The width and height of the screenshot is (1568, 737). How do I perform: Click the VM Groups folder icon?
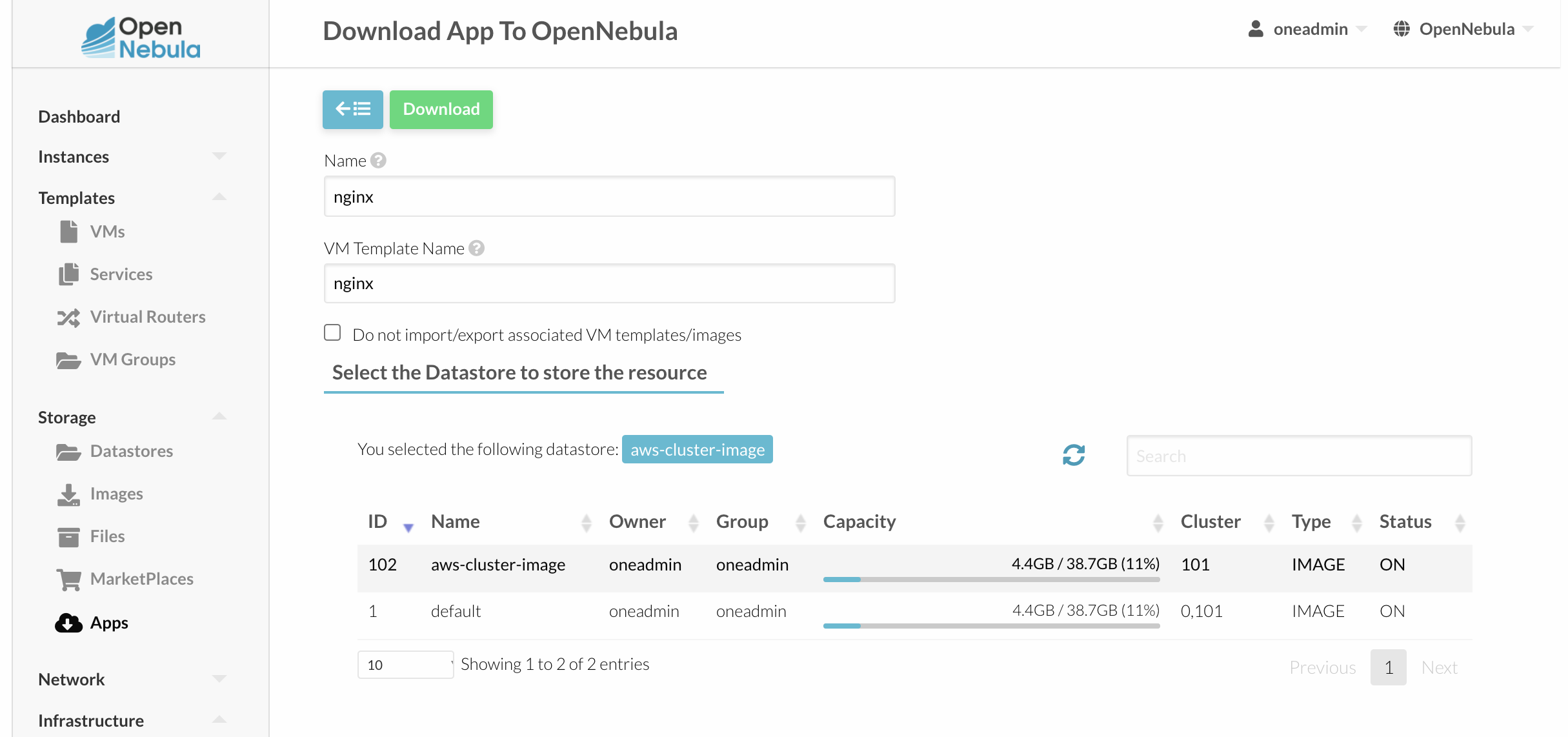tap(68, 359)
